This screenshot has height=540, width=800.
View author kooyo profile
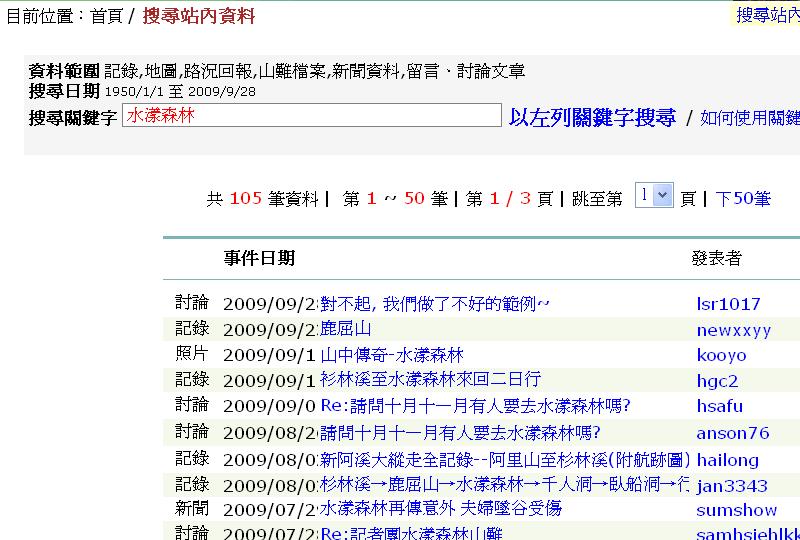(x=721, y=355)
